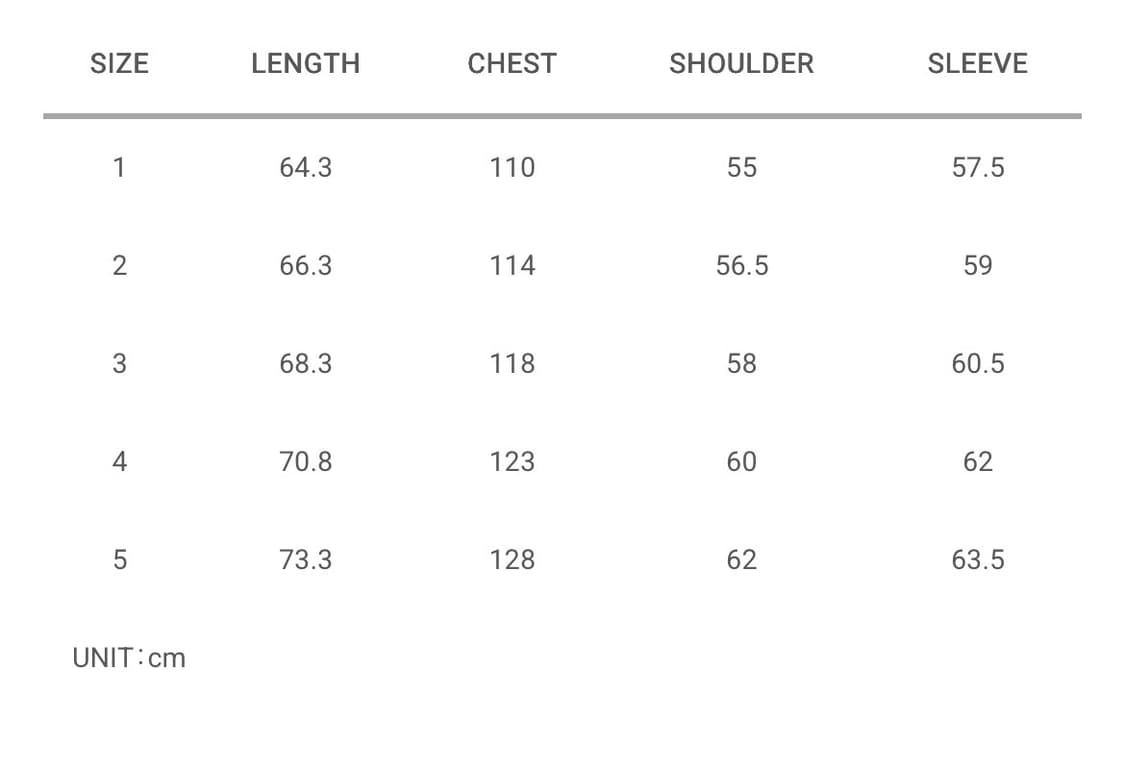
Task: Click the LENGTH column header
Action: pos(305,64)
